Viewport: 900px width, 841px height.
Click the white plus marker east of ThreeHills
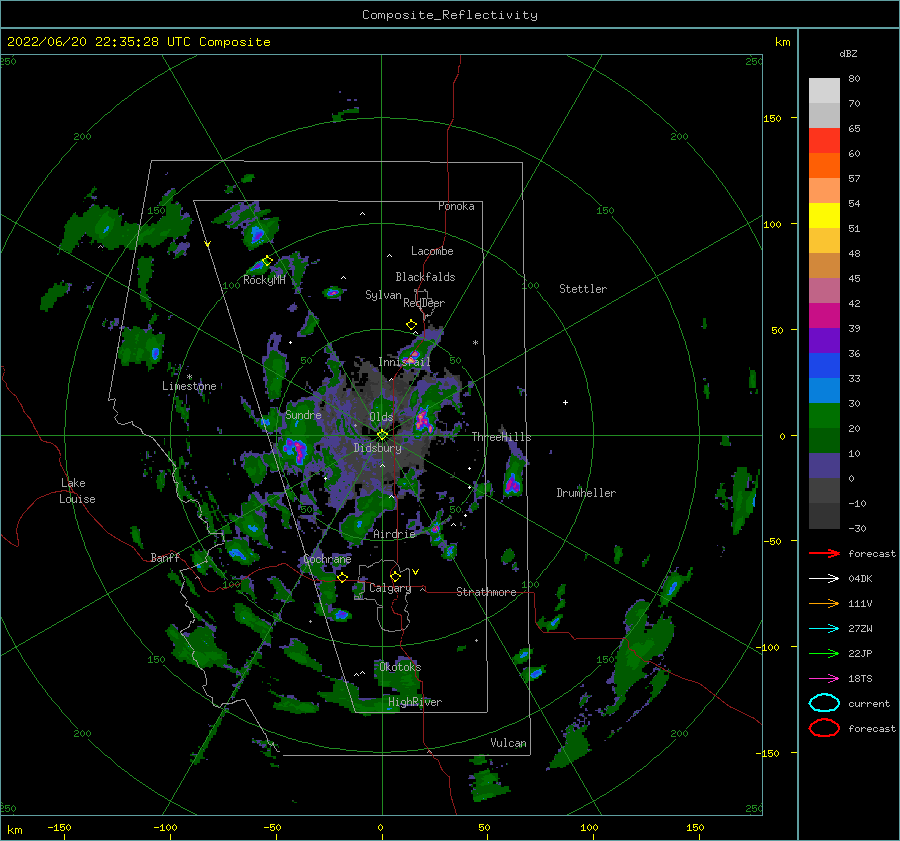[x=565, y=402]
